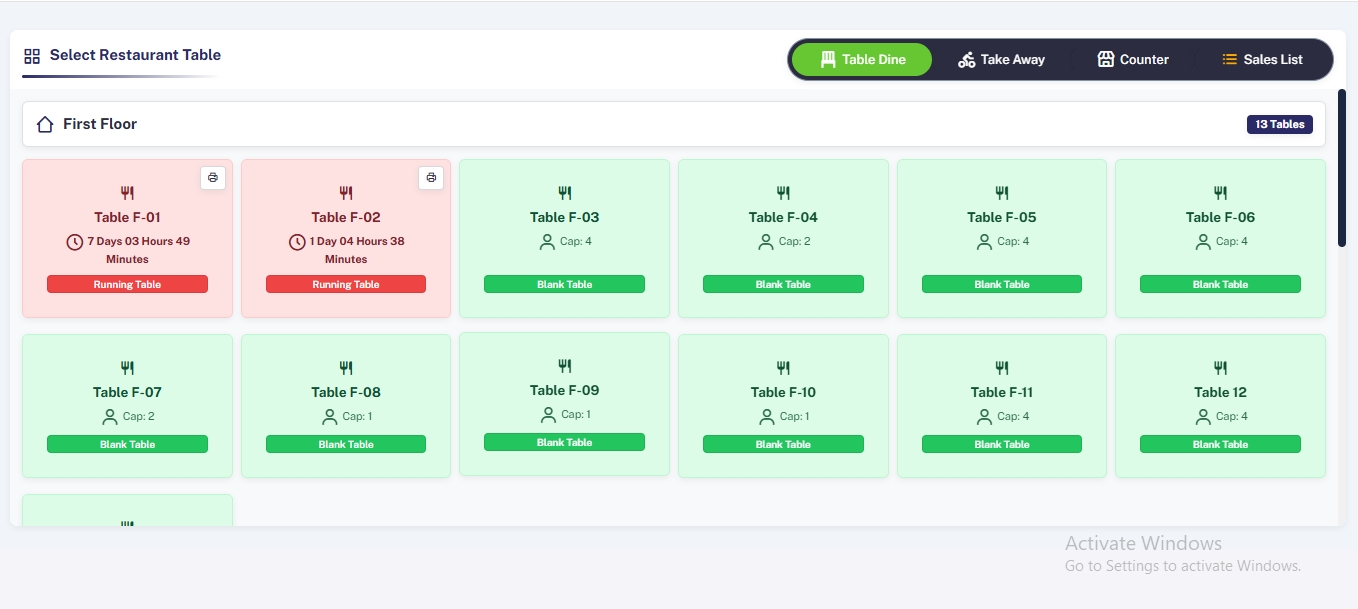Click the Table F-08 name label

tap(346, 392)
